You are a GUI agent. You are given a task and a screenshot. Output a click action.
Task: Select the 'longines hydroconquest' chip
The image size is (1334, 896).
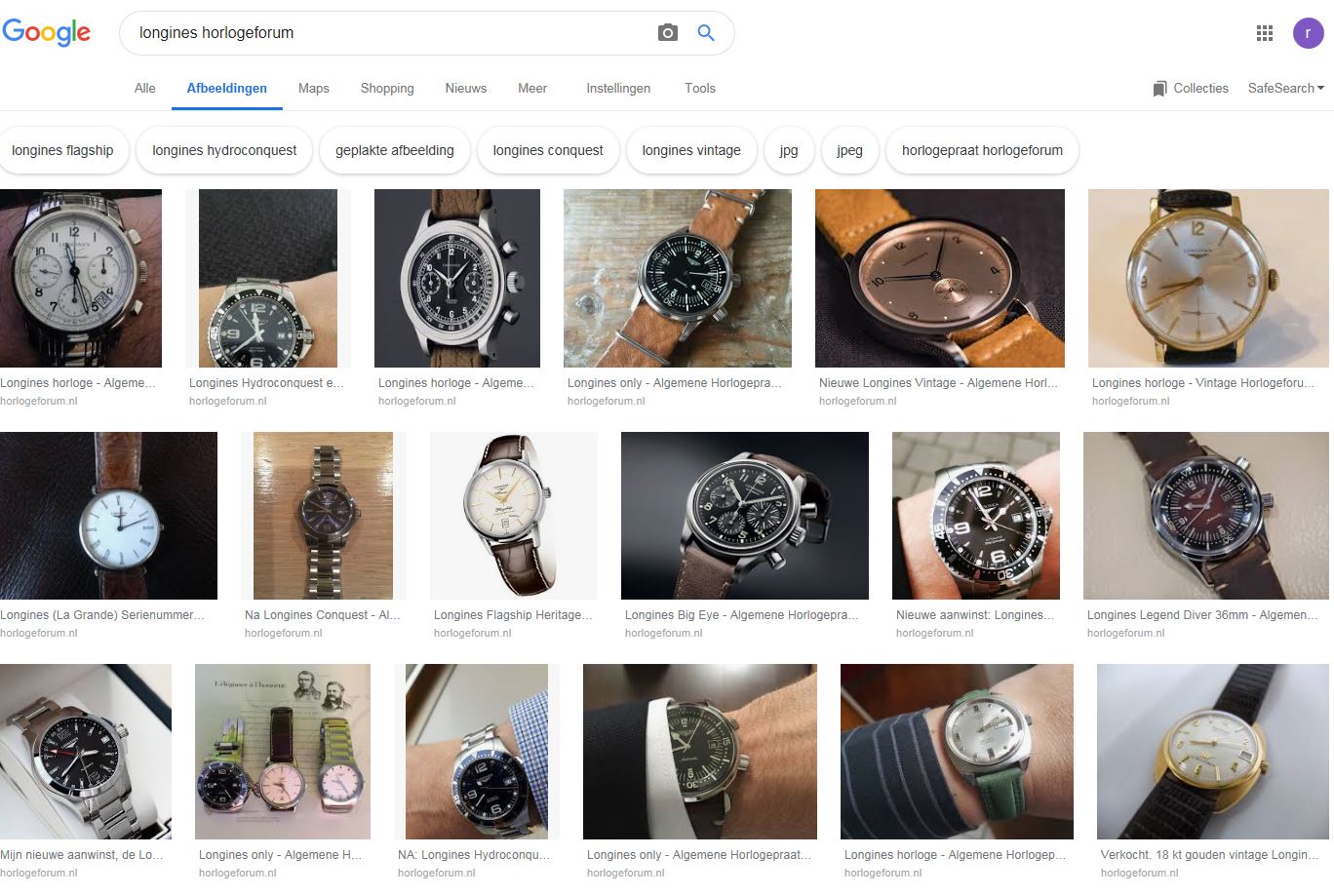(x=224, y=150)
